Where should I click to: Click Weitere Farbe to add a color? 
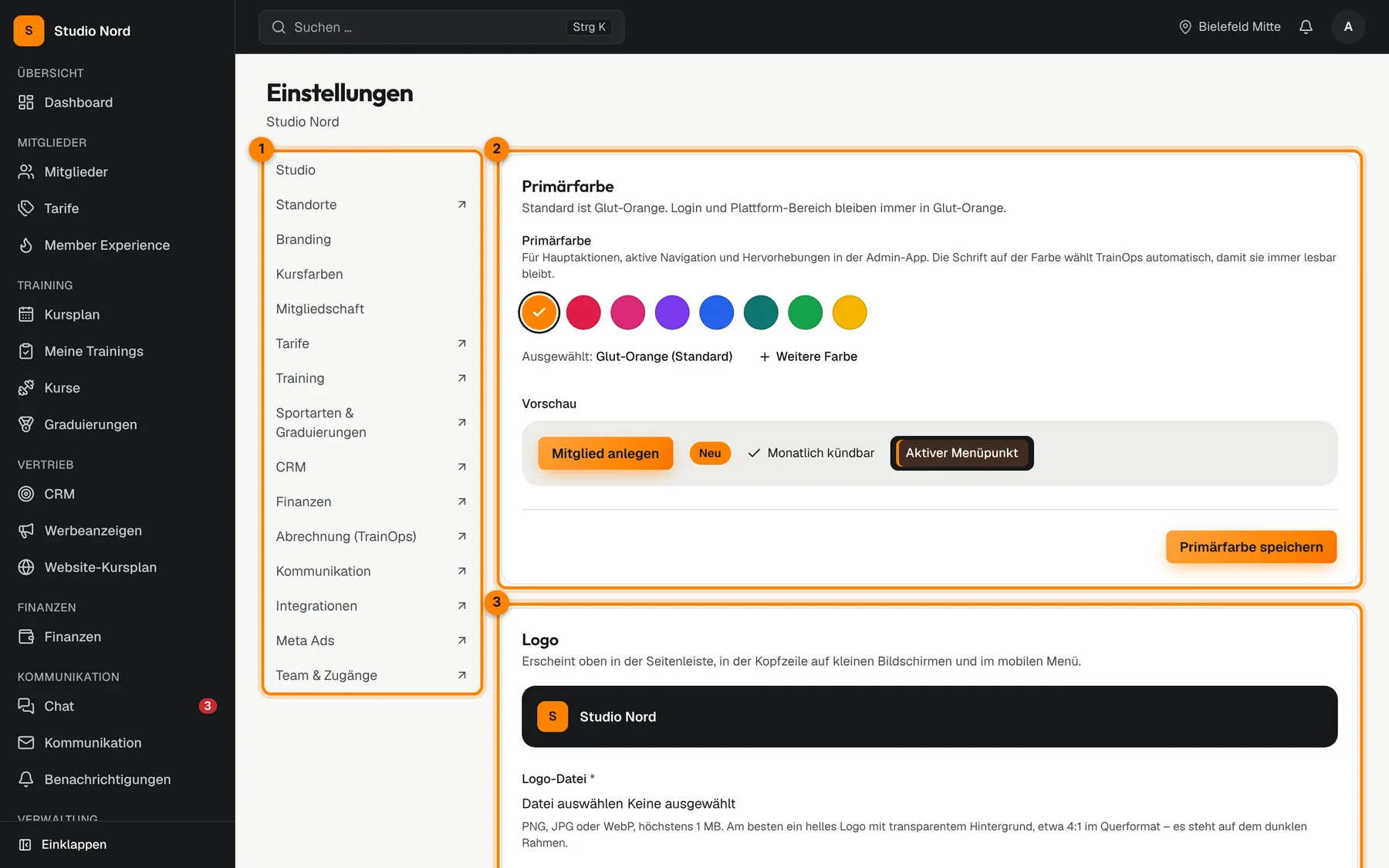[x=808, y=356]
